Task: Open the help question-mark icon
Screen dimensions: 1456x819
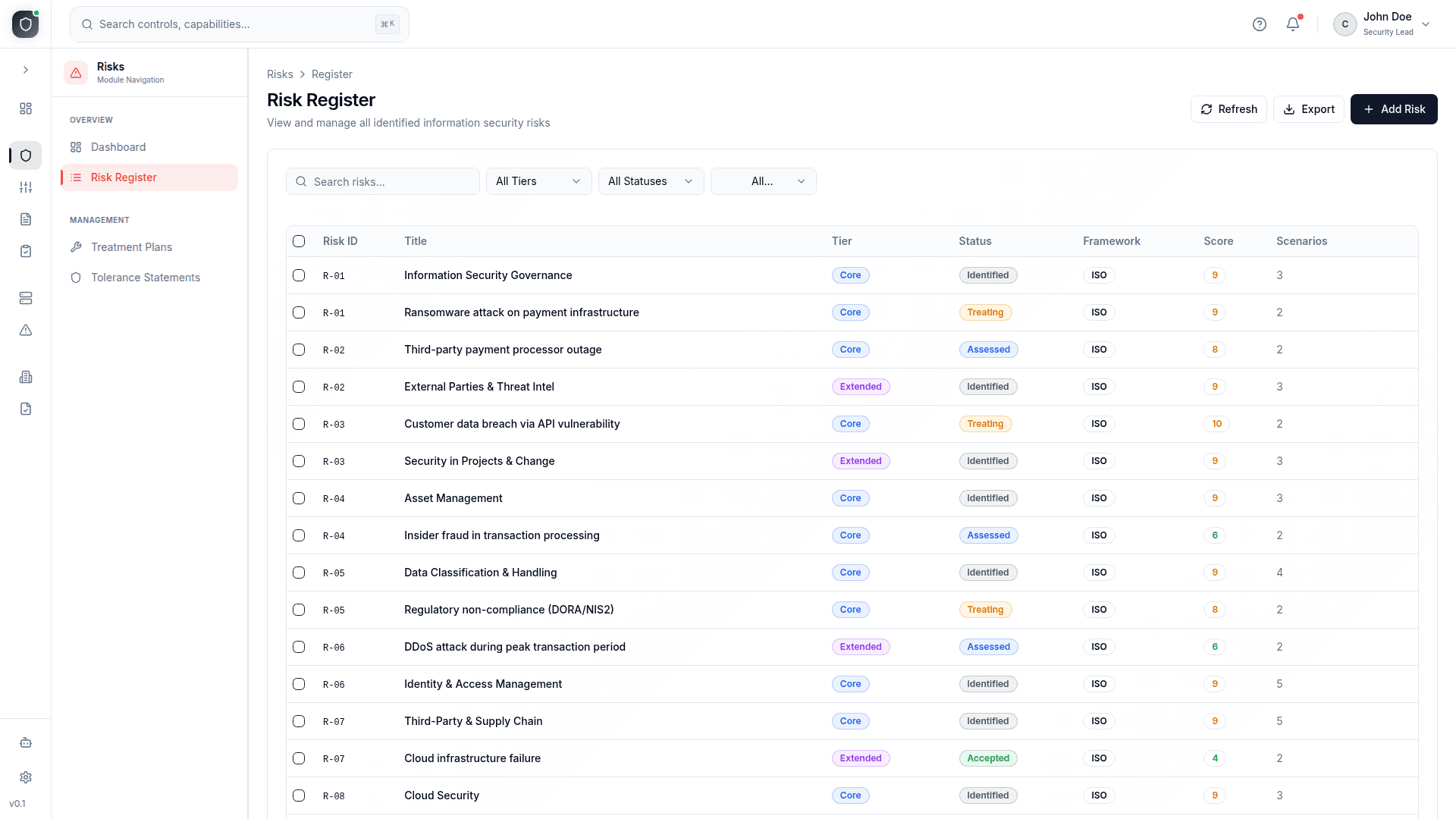Action: tap(1260, 24)
